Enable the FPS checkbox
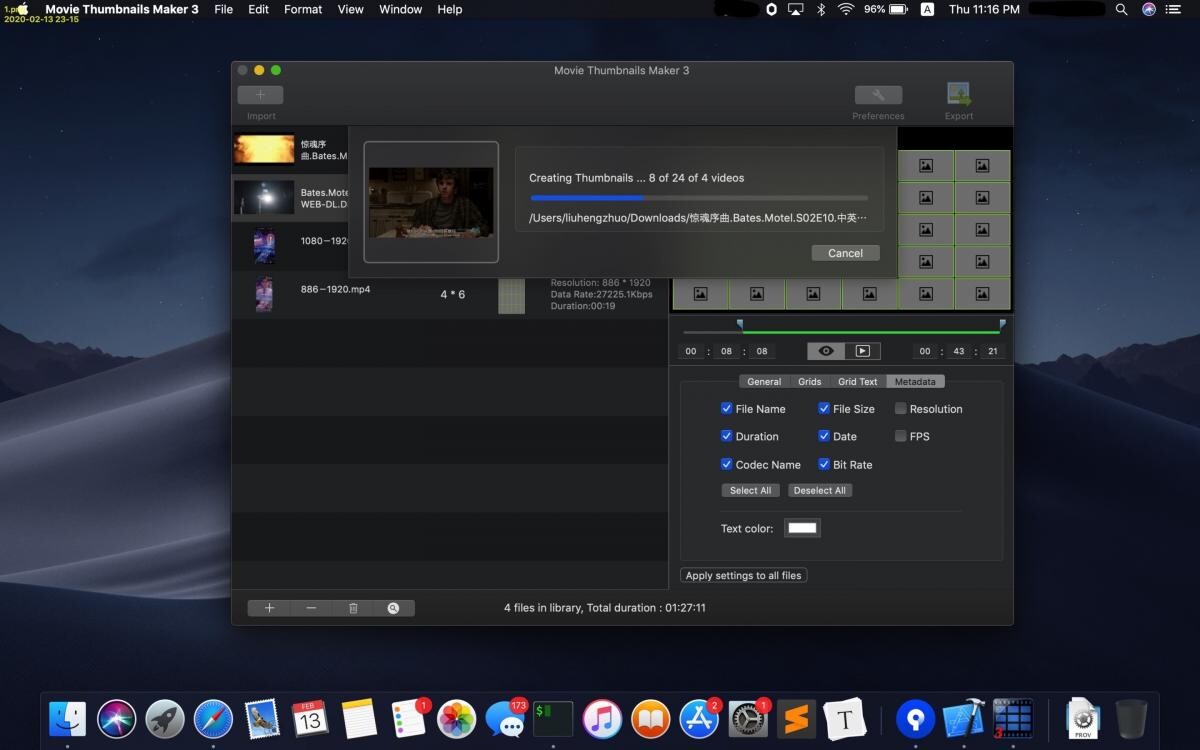 point(901,436)
